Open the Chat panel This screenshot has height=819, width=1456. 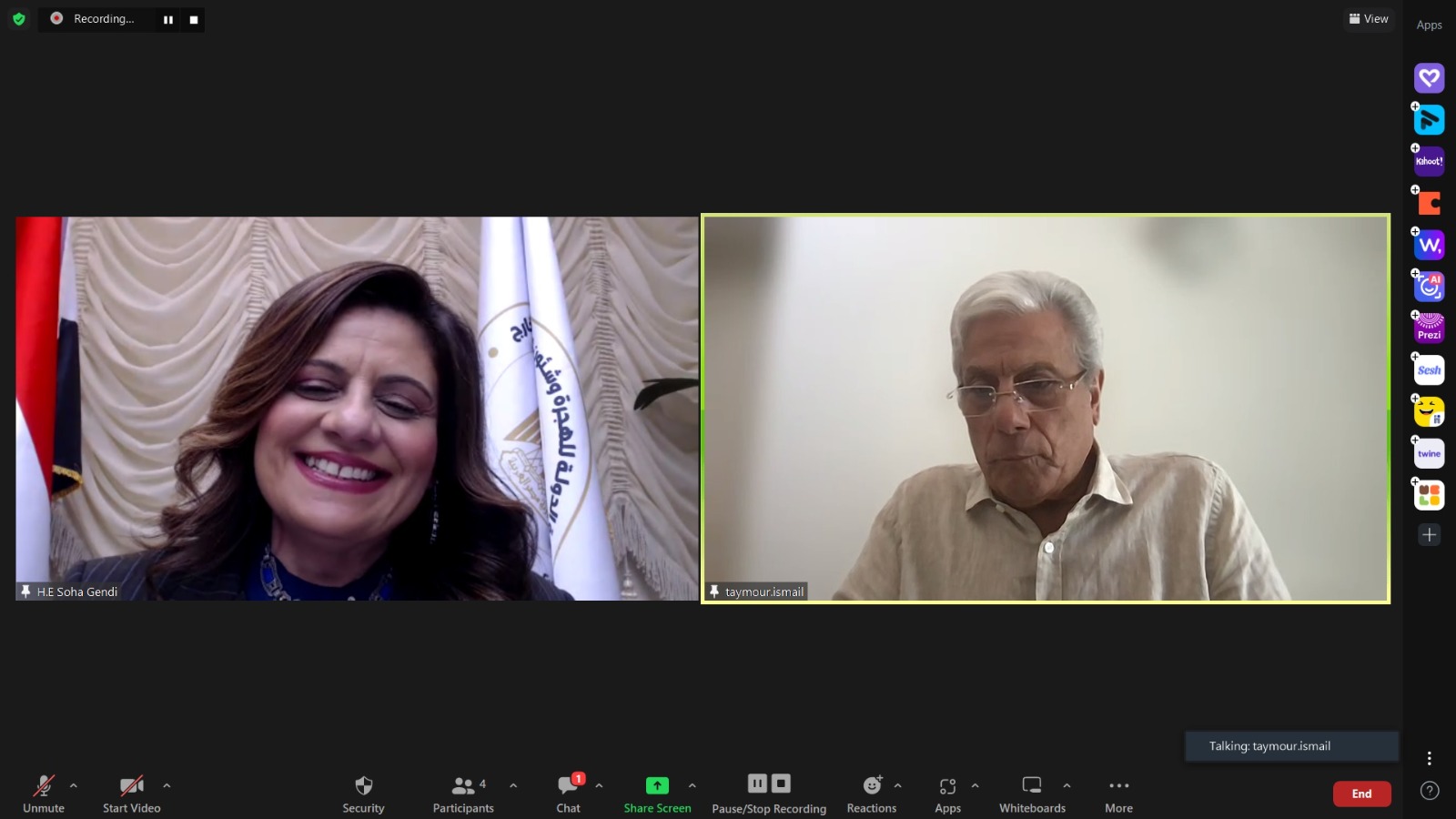[x=568, y=794]
